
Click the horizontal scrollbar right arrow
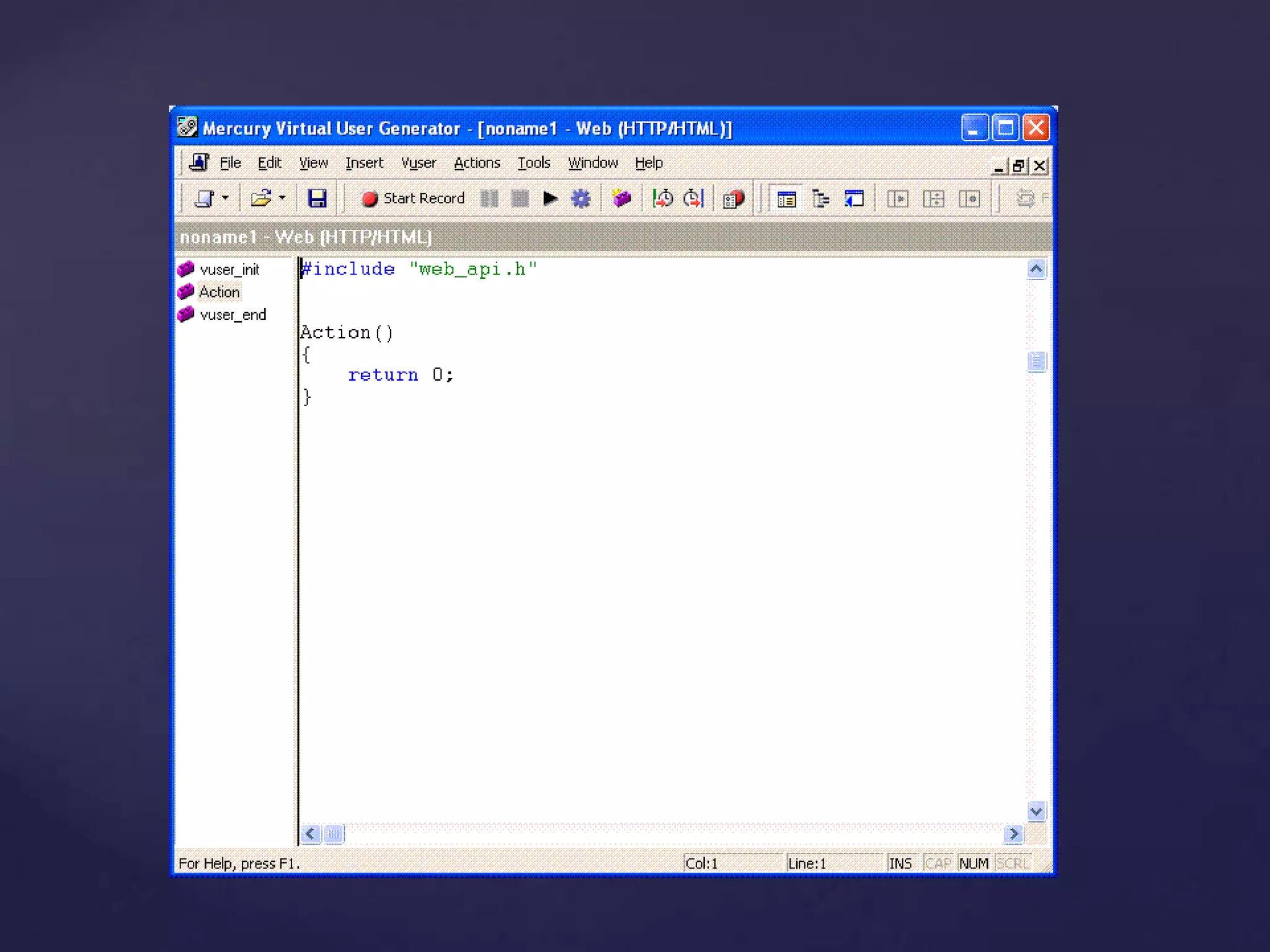(x=1013, y=834)
